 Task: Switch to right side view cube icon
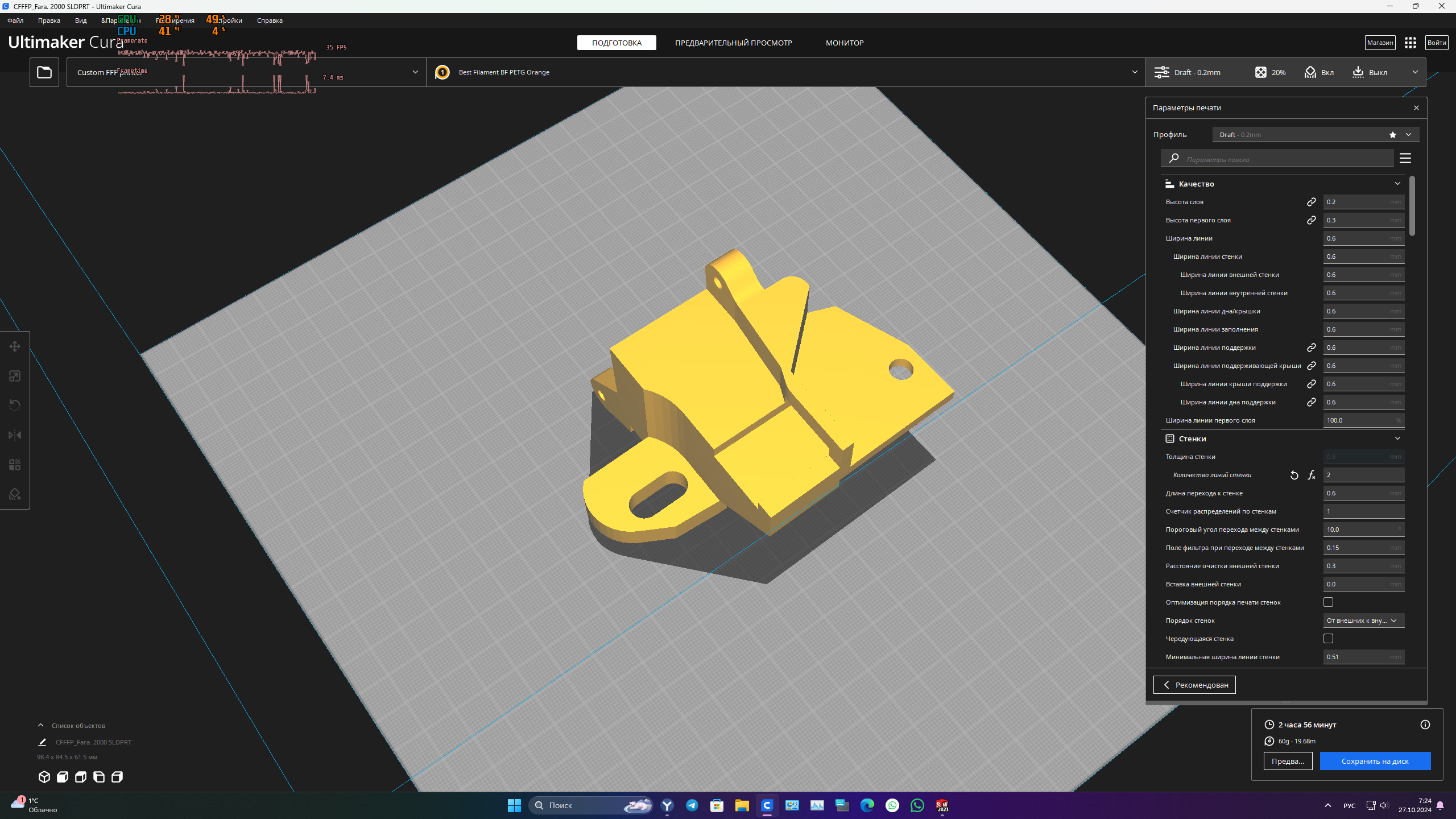[117, 777]
